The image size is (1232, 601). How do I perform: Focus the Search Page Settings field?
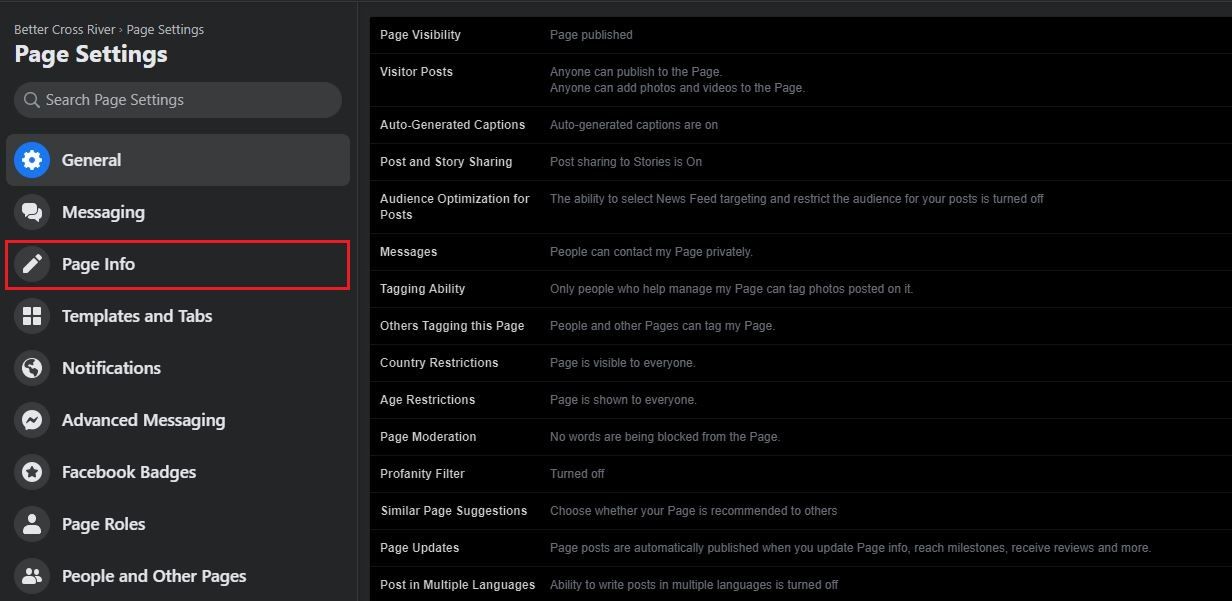click(178, 100)
